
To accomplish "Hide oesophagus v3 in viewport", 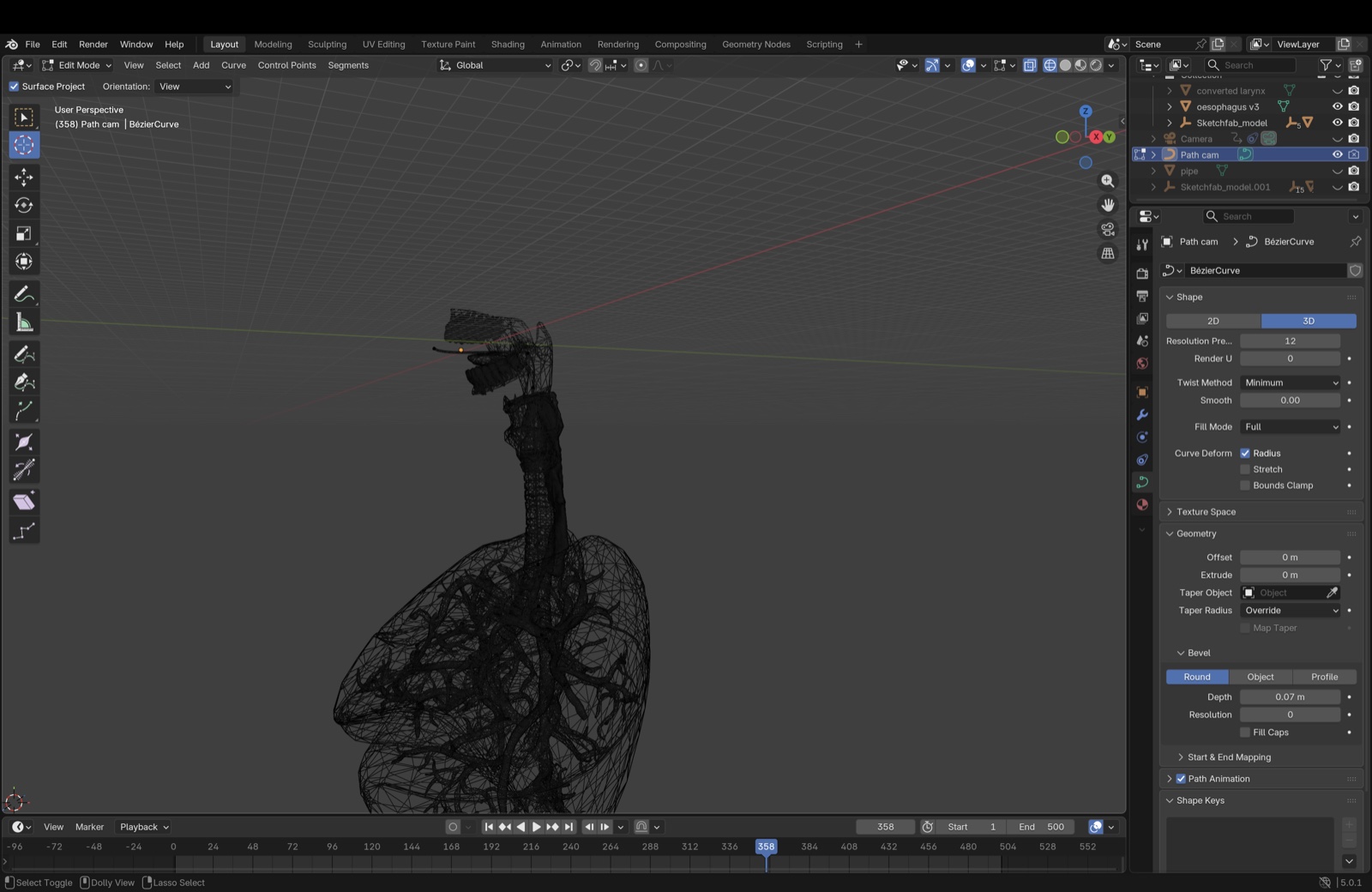I will [1337, 107].
